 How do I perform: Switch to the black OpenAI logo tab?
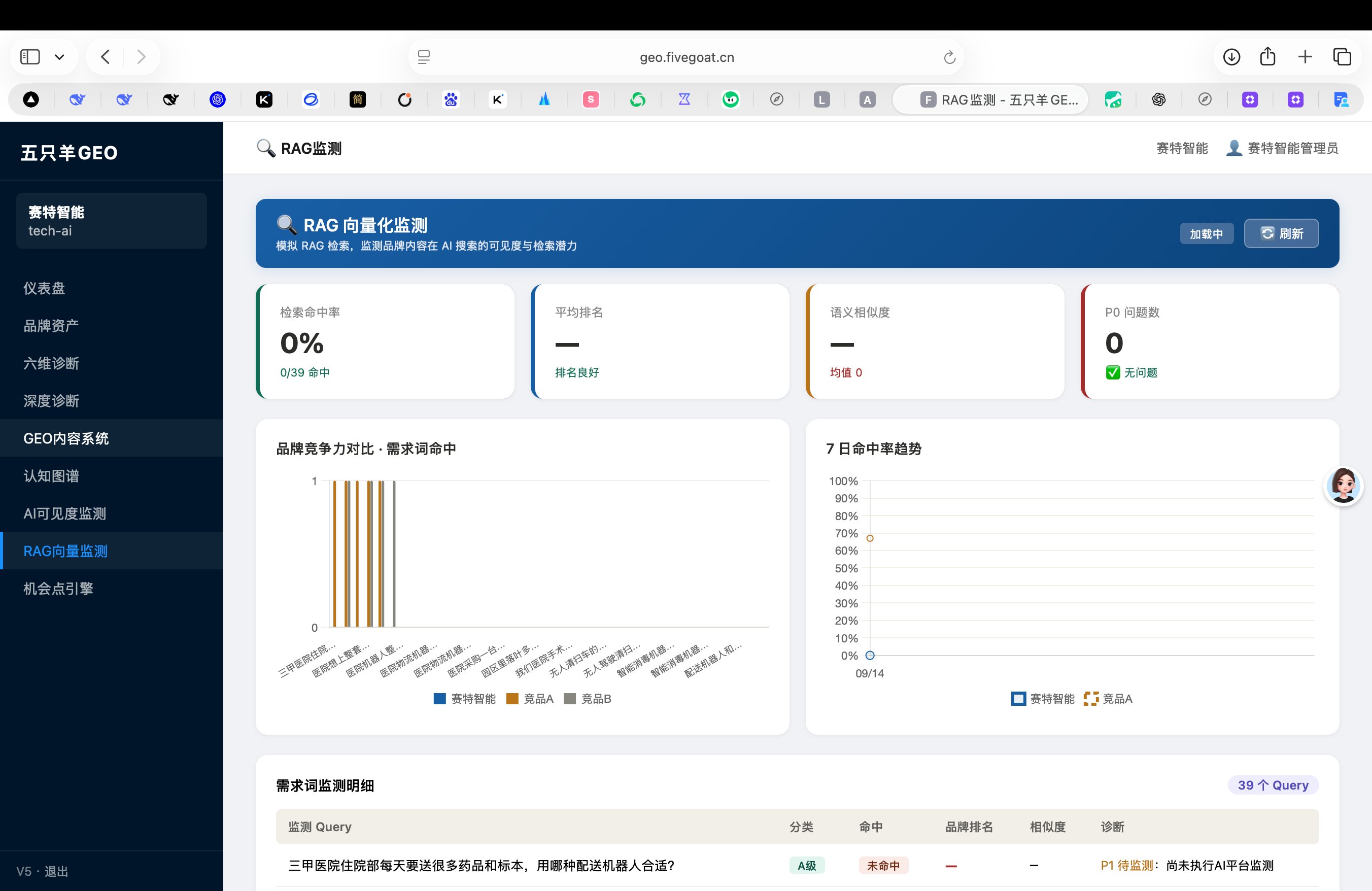(1159, 99)
